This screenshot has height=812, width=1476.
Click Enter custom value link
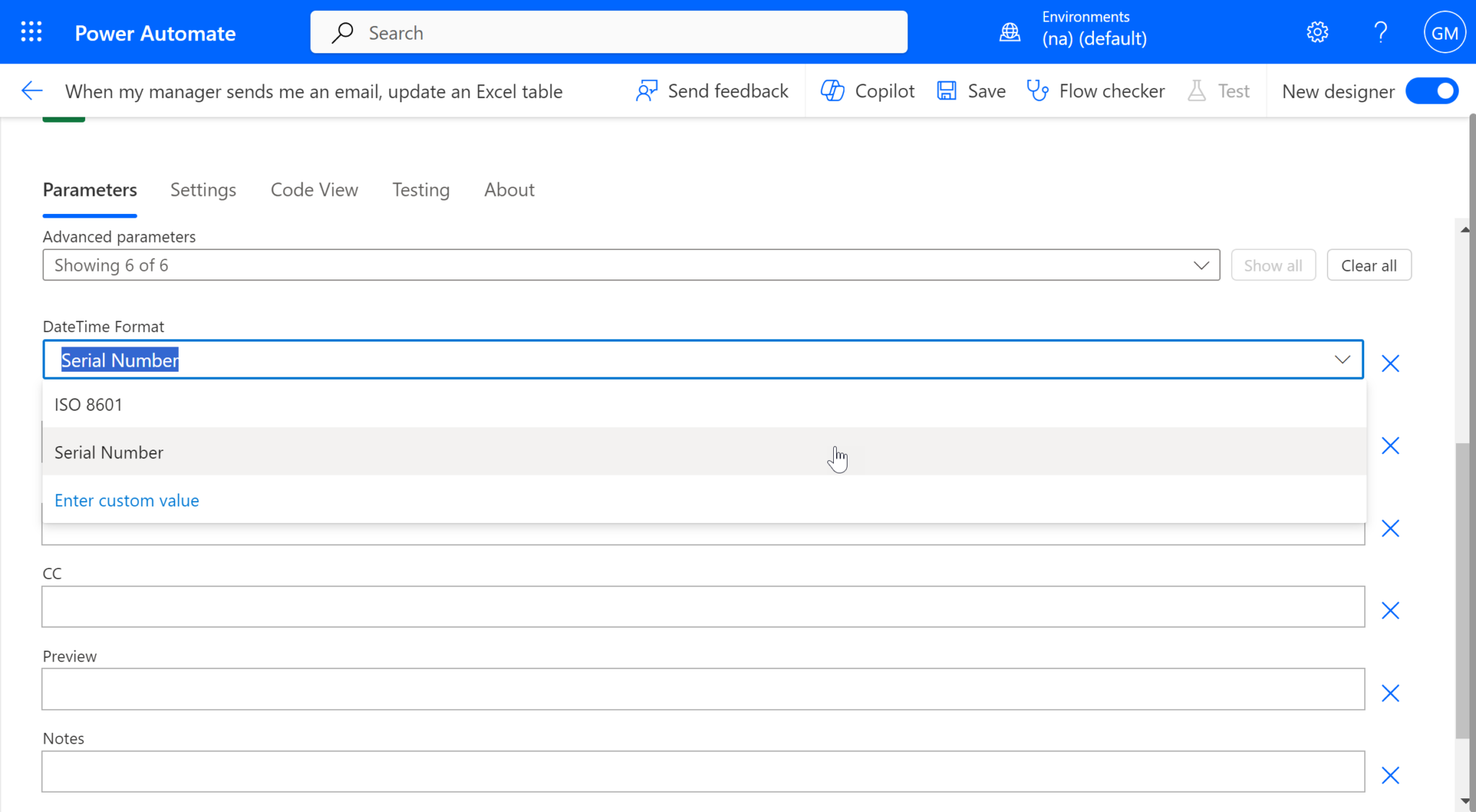click(127, 500)
